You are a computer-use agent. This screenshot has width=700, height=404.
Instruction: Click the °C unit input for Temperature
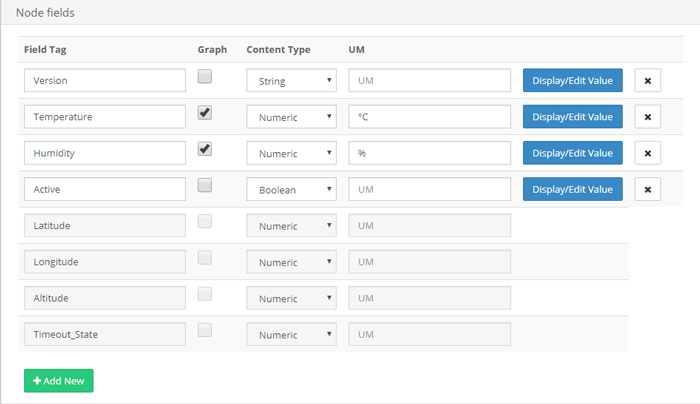pos(429,117)
